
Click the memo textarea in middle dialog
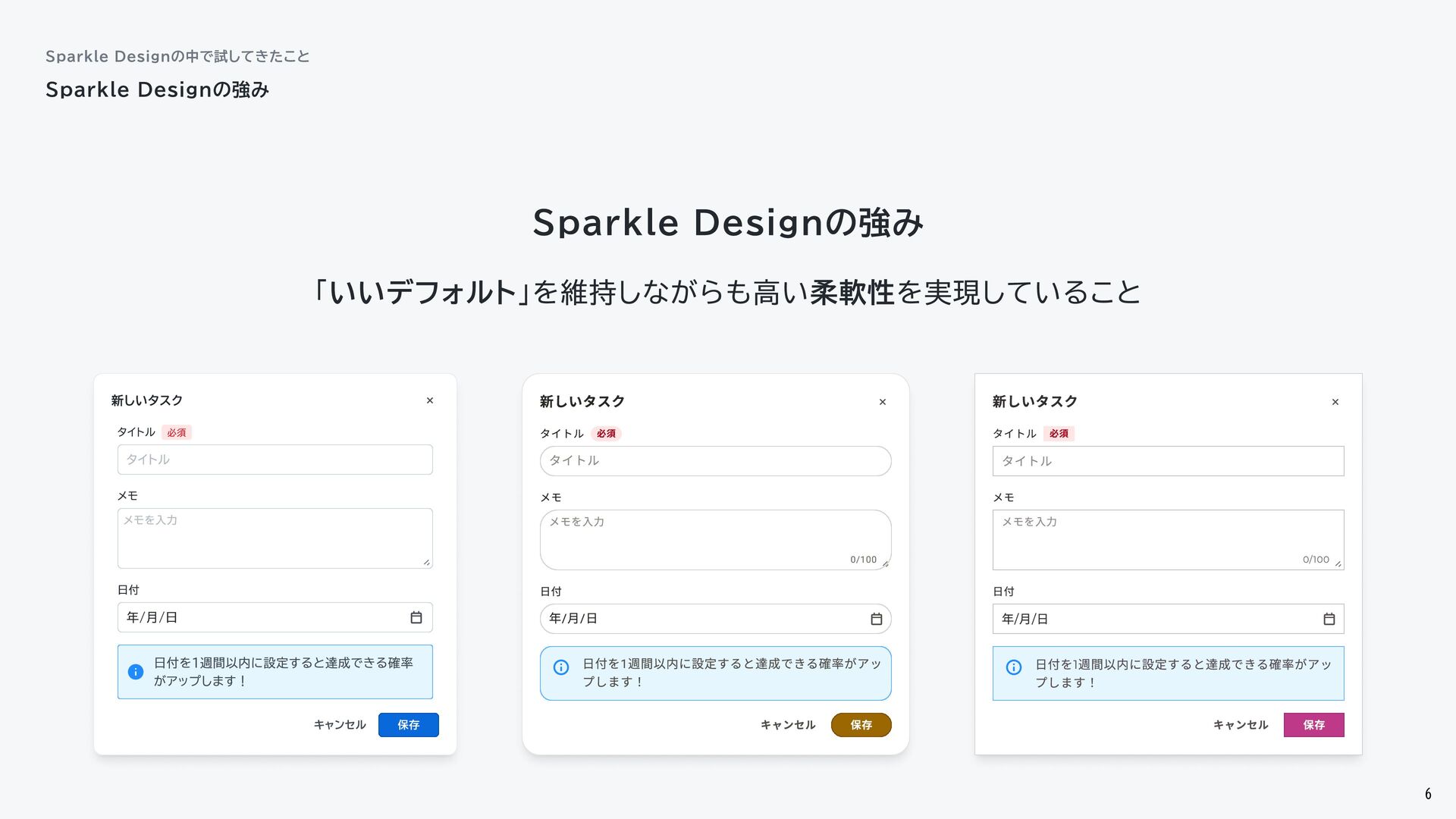pyautogui.click(x=716, y=540)
